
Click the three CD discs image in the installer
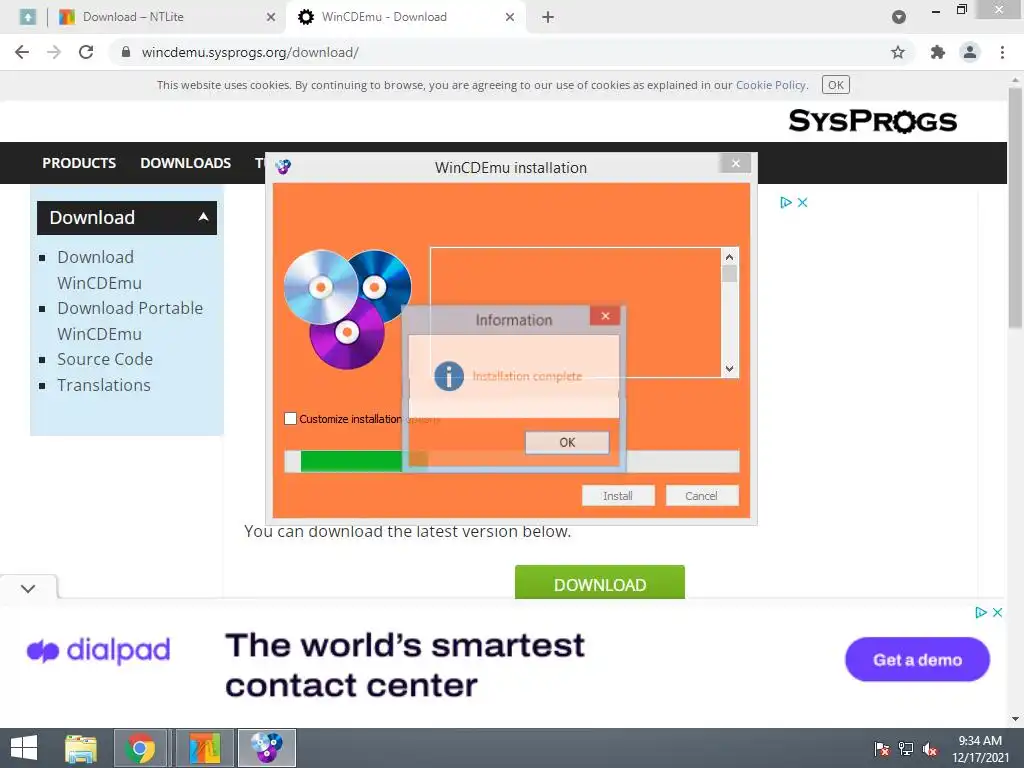point(347,309)
